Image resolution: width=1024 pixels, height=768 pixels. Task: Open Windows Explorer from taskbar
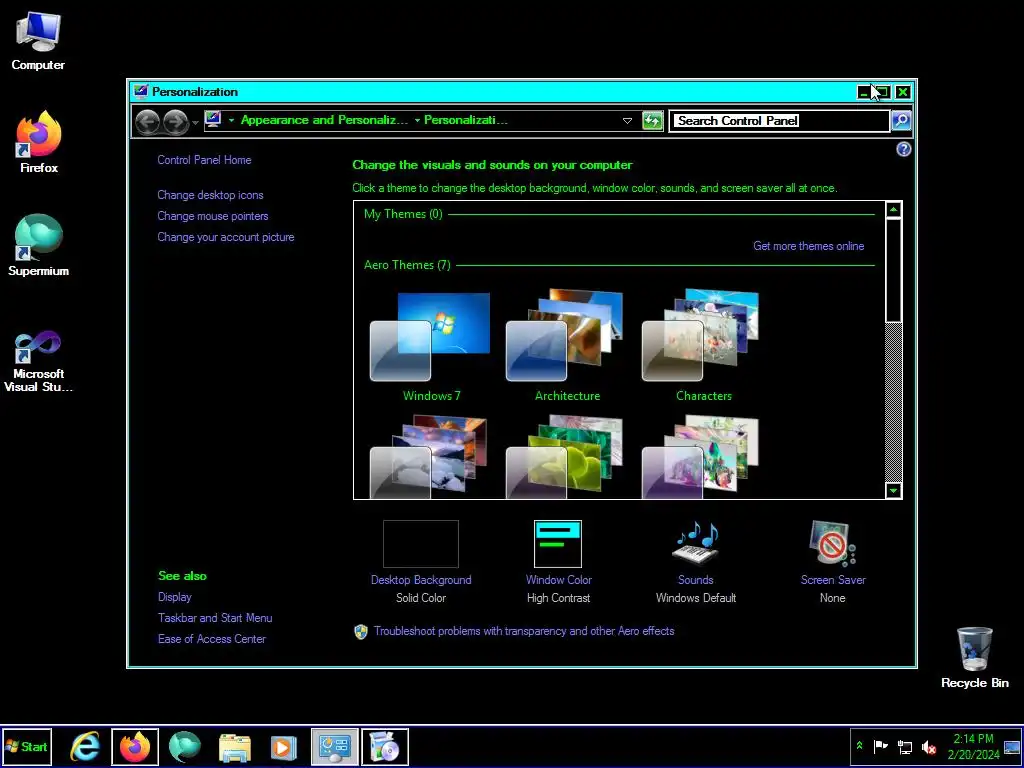coord(234,747)
